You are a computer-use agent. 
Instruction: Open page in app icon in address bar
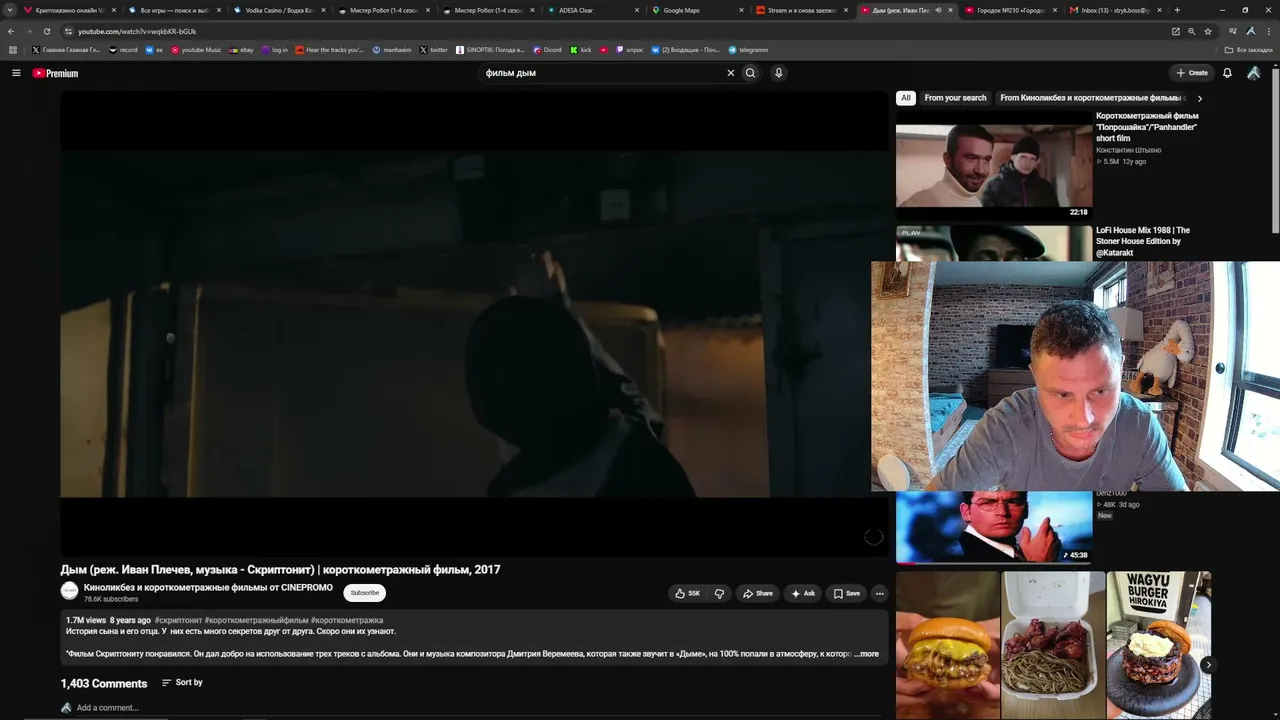(x=1176, y=31)
